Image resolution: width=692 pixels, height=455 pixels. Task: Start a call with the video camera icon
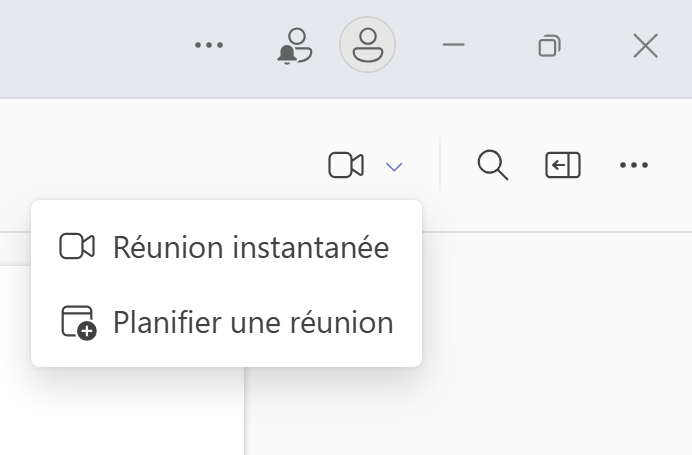[345, 166]
